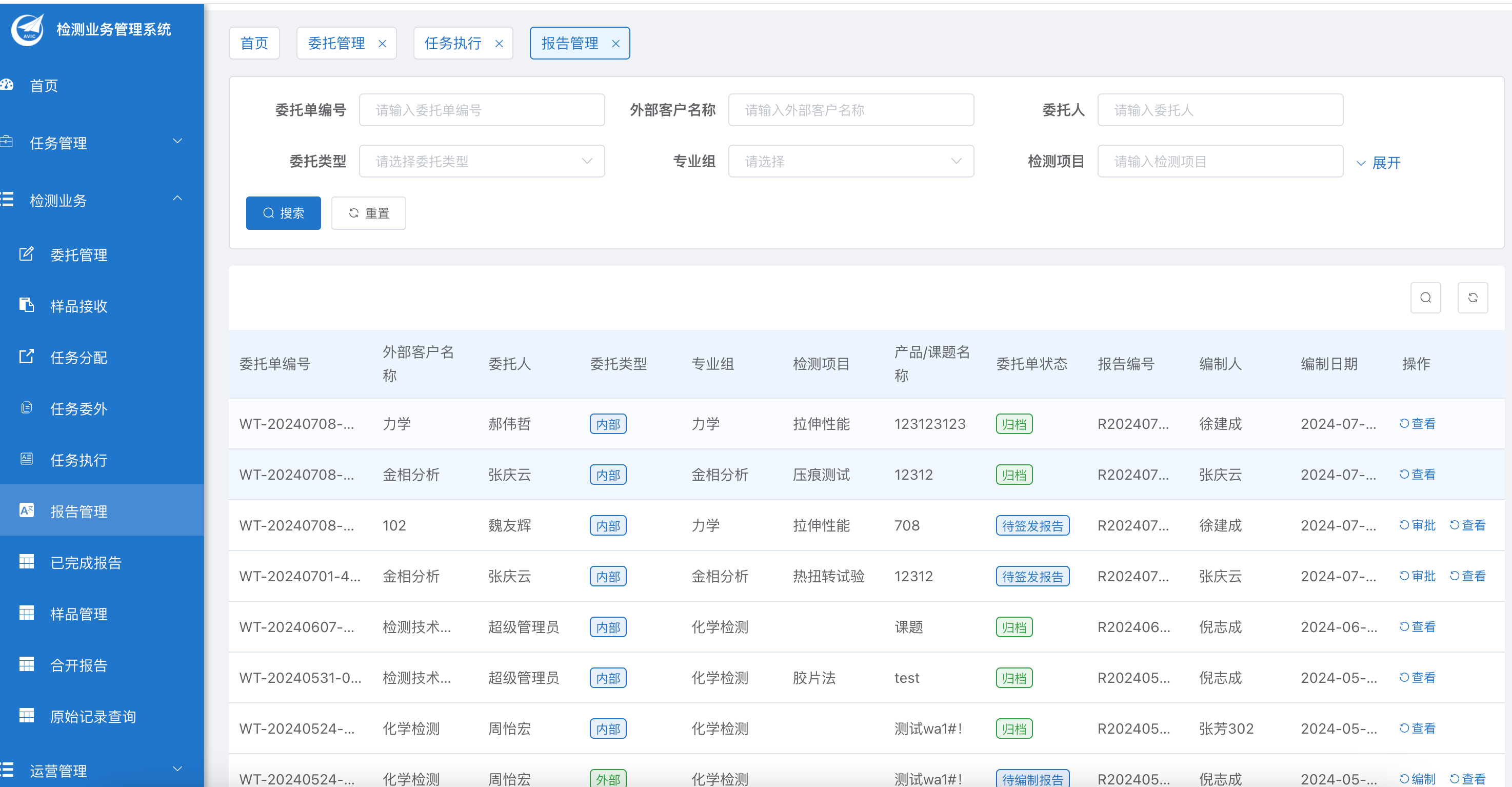Click 查看 for 压痕测试 row
The image size is (1512, 787).
point(1418,474)
